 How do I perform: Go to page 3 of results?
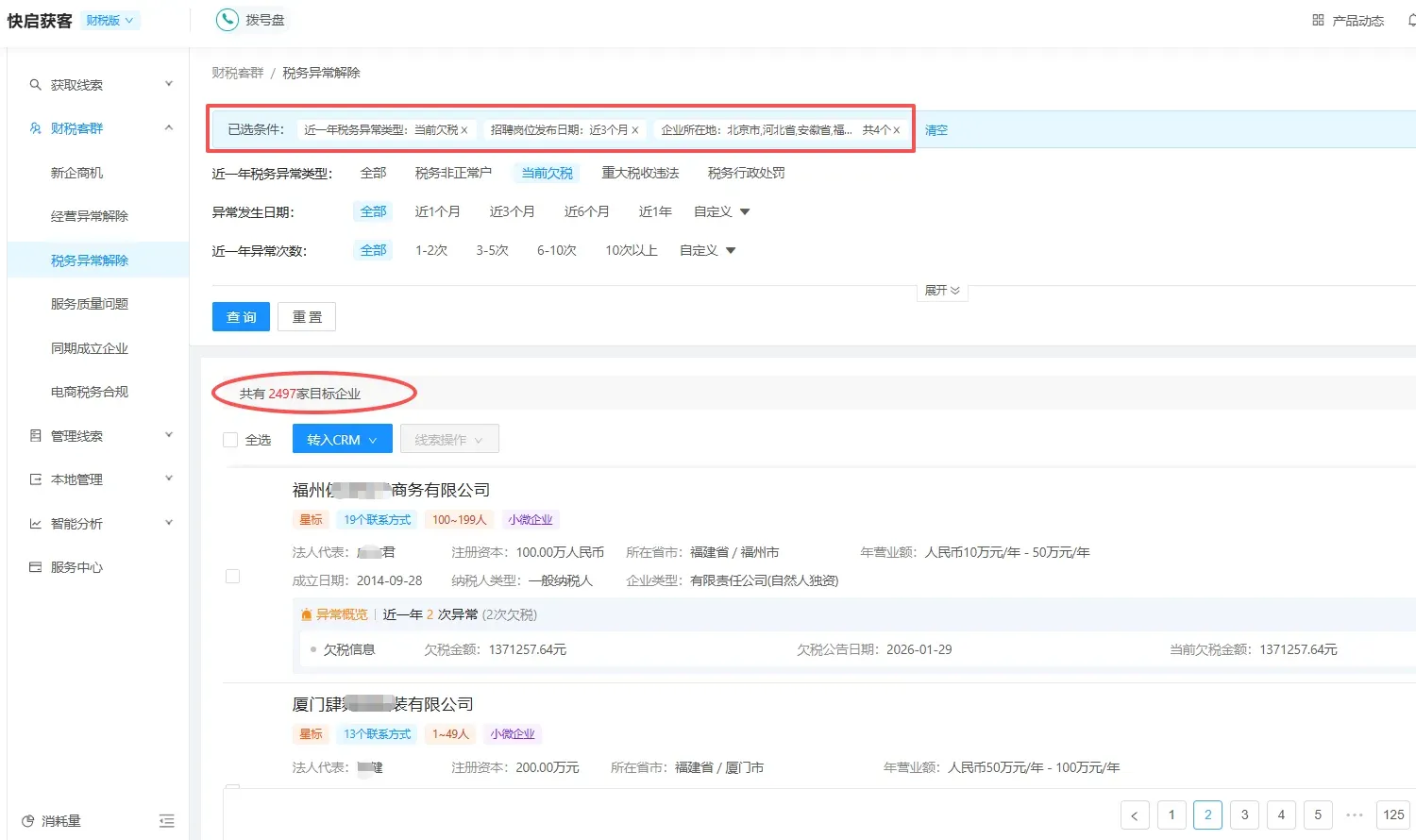(1244, 815)
